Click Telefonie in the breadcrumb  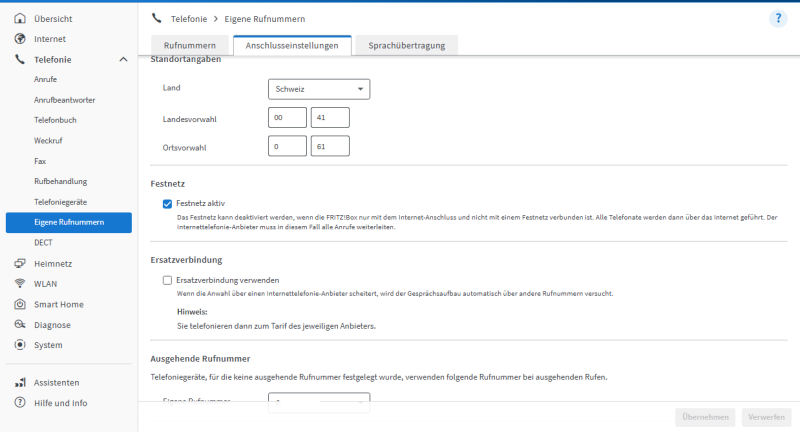(189, 19)
